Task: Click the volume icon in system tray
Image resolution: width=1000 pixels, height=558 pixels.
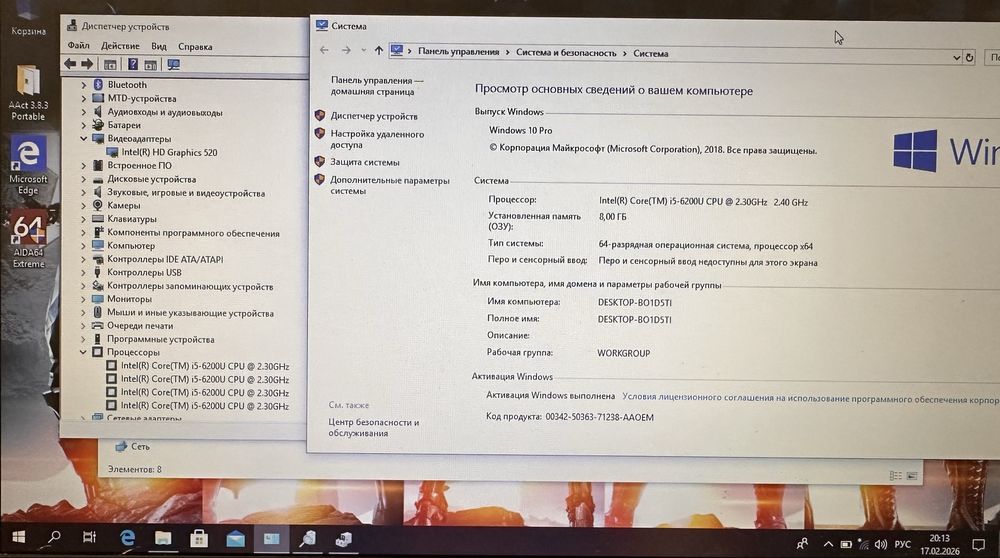Action: tap(881, 545)
